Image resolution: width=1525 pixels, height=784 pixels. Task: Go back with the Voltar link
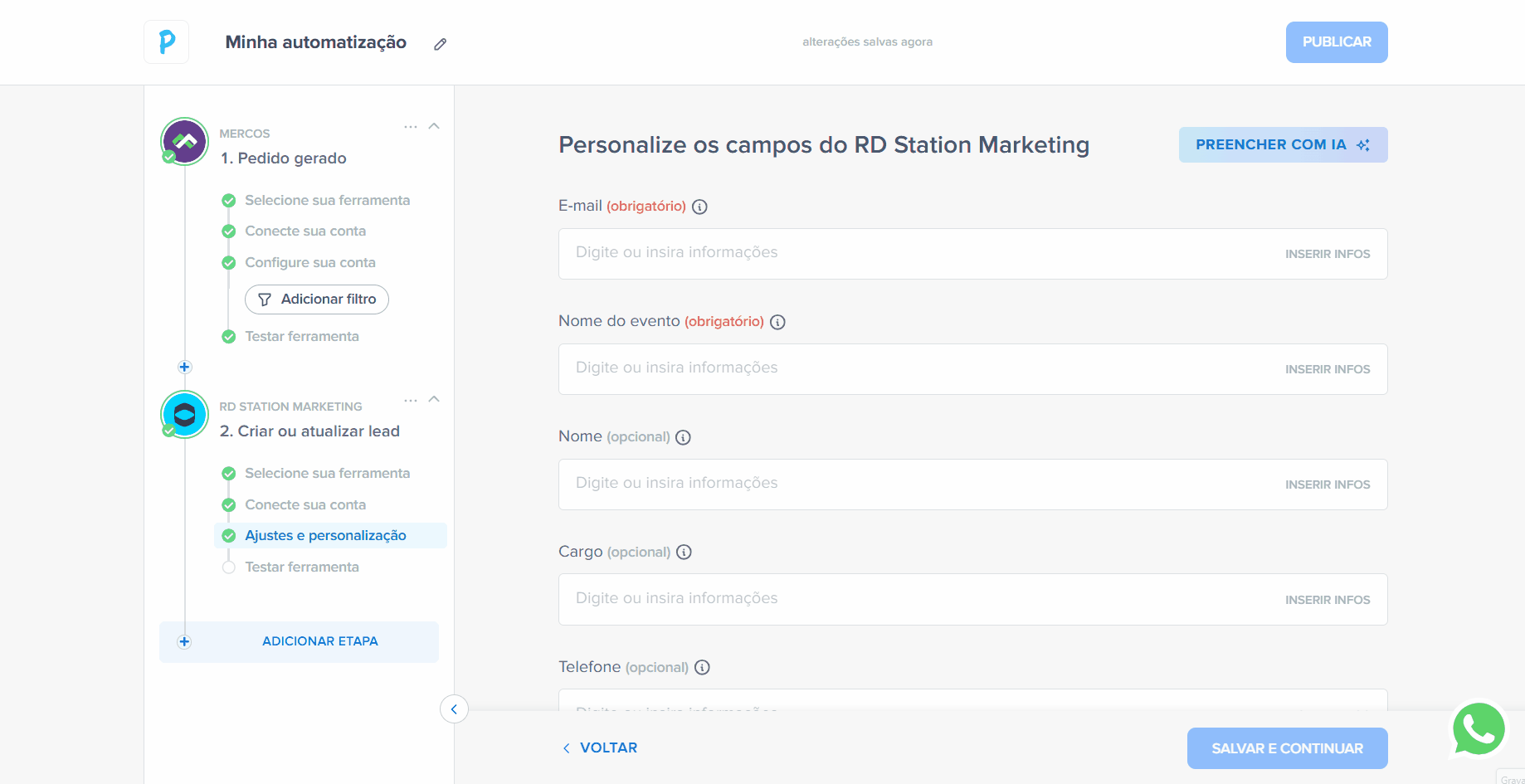(600, 747)
